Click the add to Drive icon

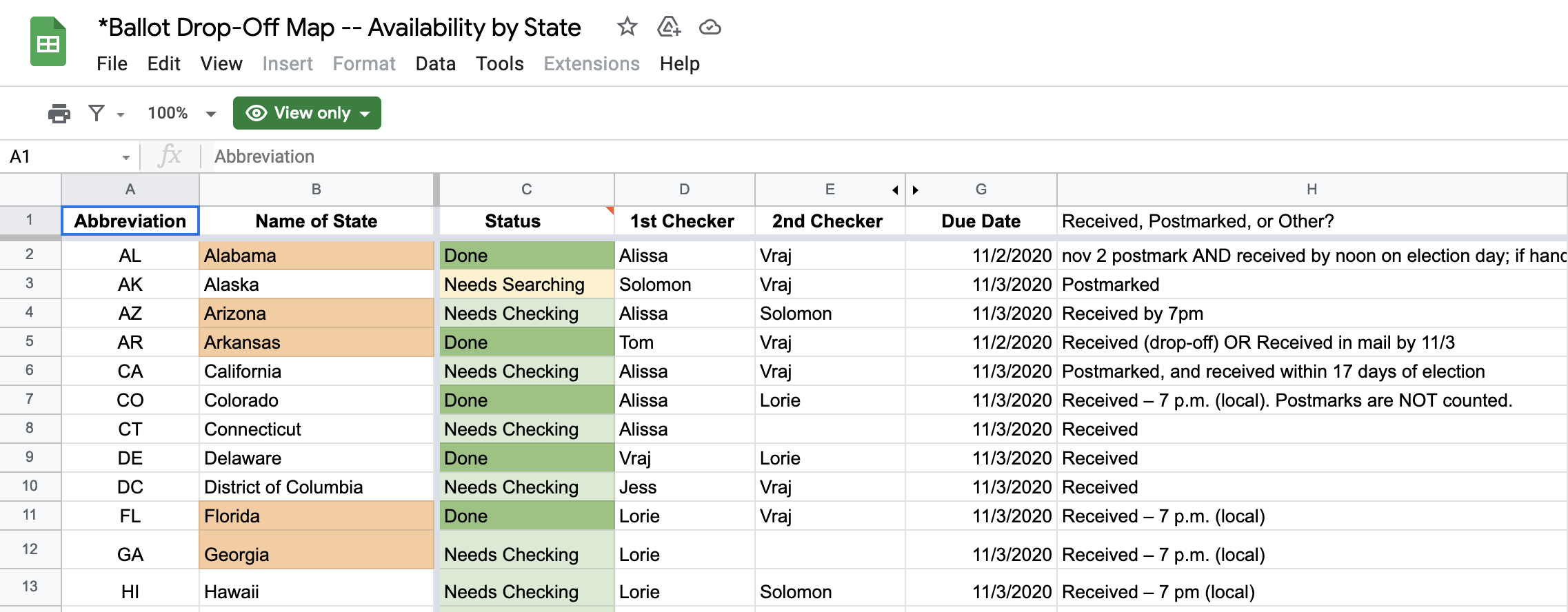[668, 27]
